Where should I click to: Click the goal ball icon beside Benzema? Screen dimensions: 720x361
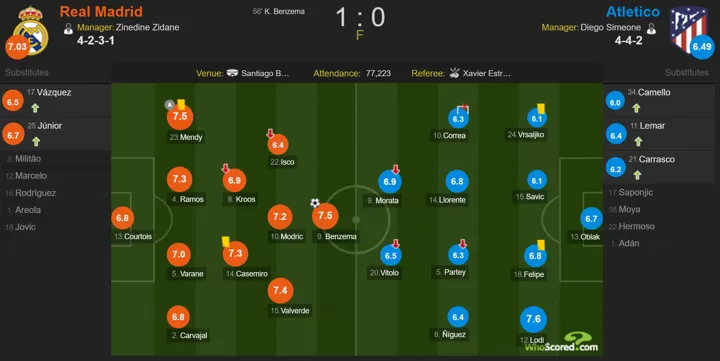315,203
